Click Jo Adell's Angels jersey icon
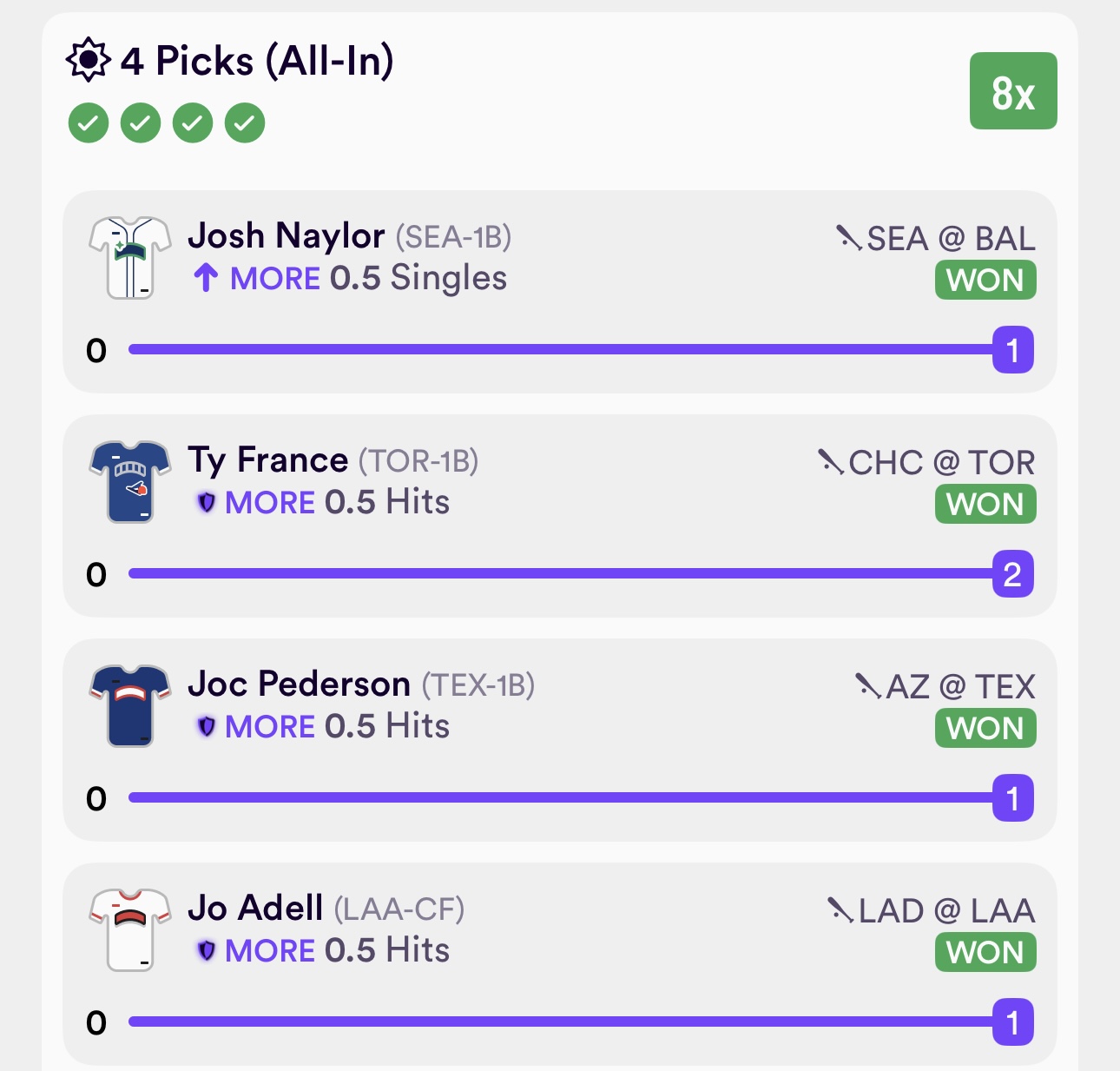The image size is (1120, 1071). click(130, 930)
